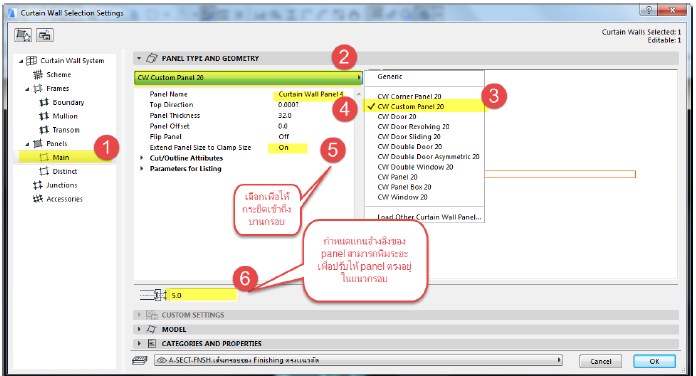Click the favorites star icon at top-left

point(23,35)
